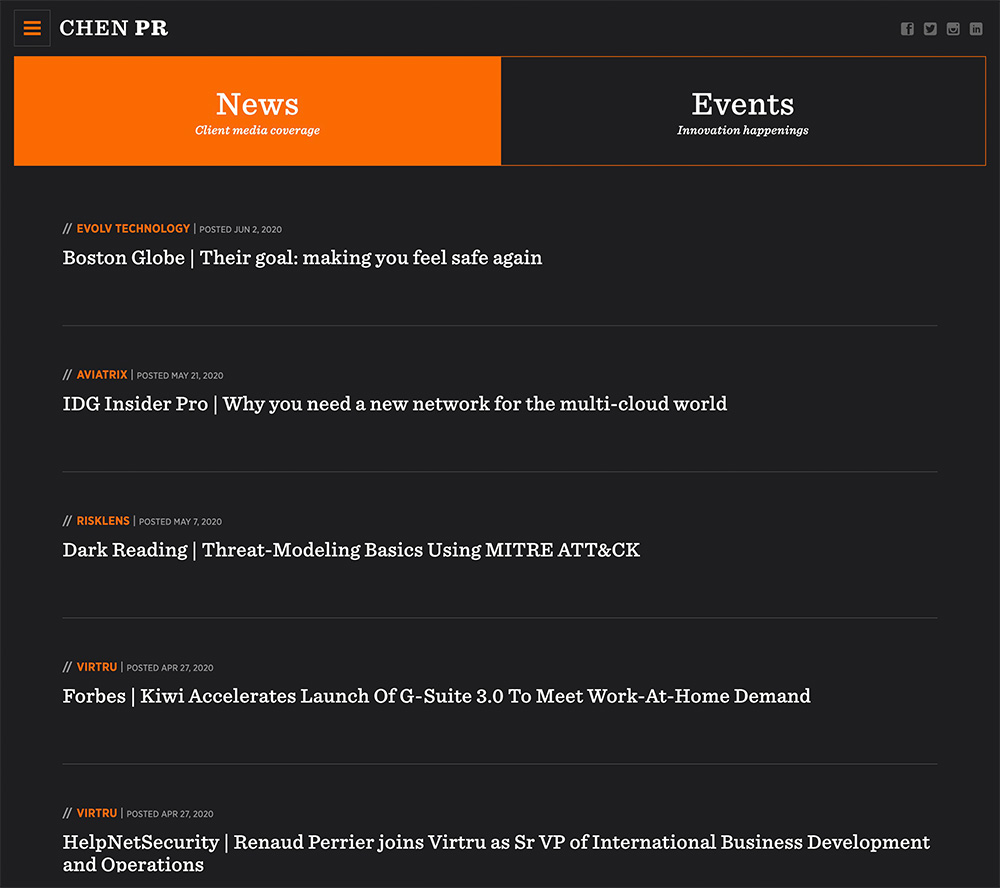Open the Forbes Kiwi G-Suite article
The height and width of the screenshot is (888, 1000).
tap(436, 696)
